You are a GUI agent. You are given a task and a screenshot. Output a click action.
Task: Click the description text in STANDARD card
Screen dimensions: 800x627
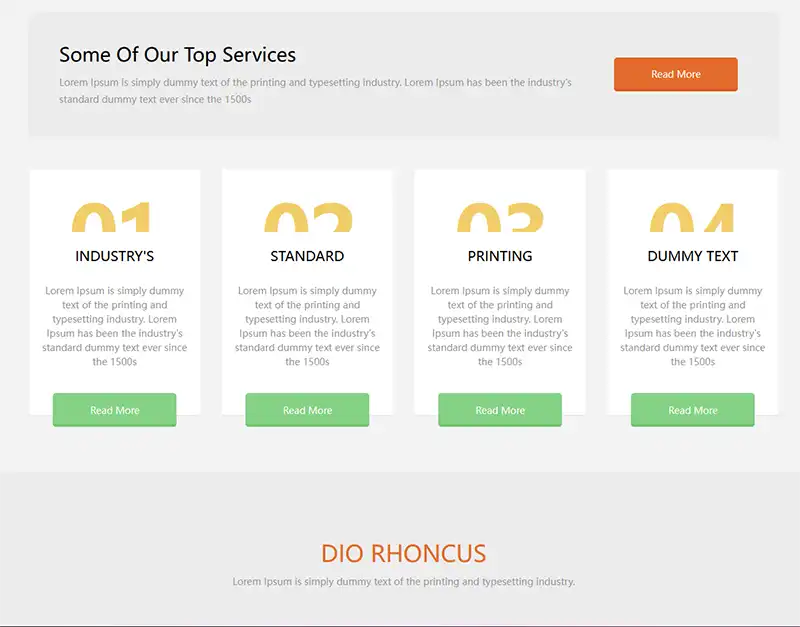pos(307,326)
